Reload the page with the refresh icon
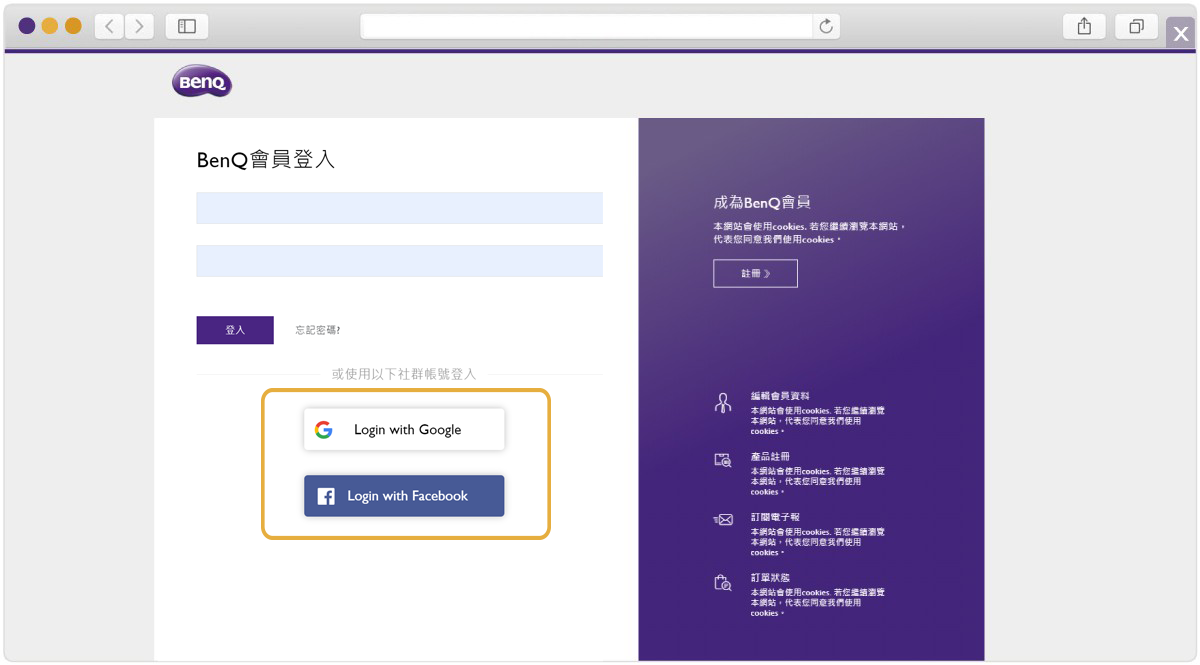1200x665 pixels. point(826,27)
